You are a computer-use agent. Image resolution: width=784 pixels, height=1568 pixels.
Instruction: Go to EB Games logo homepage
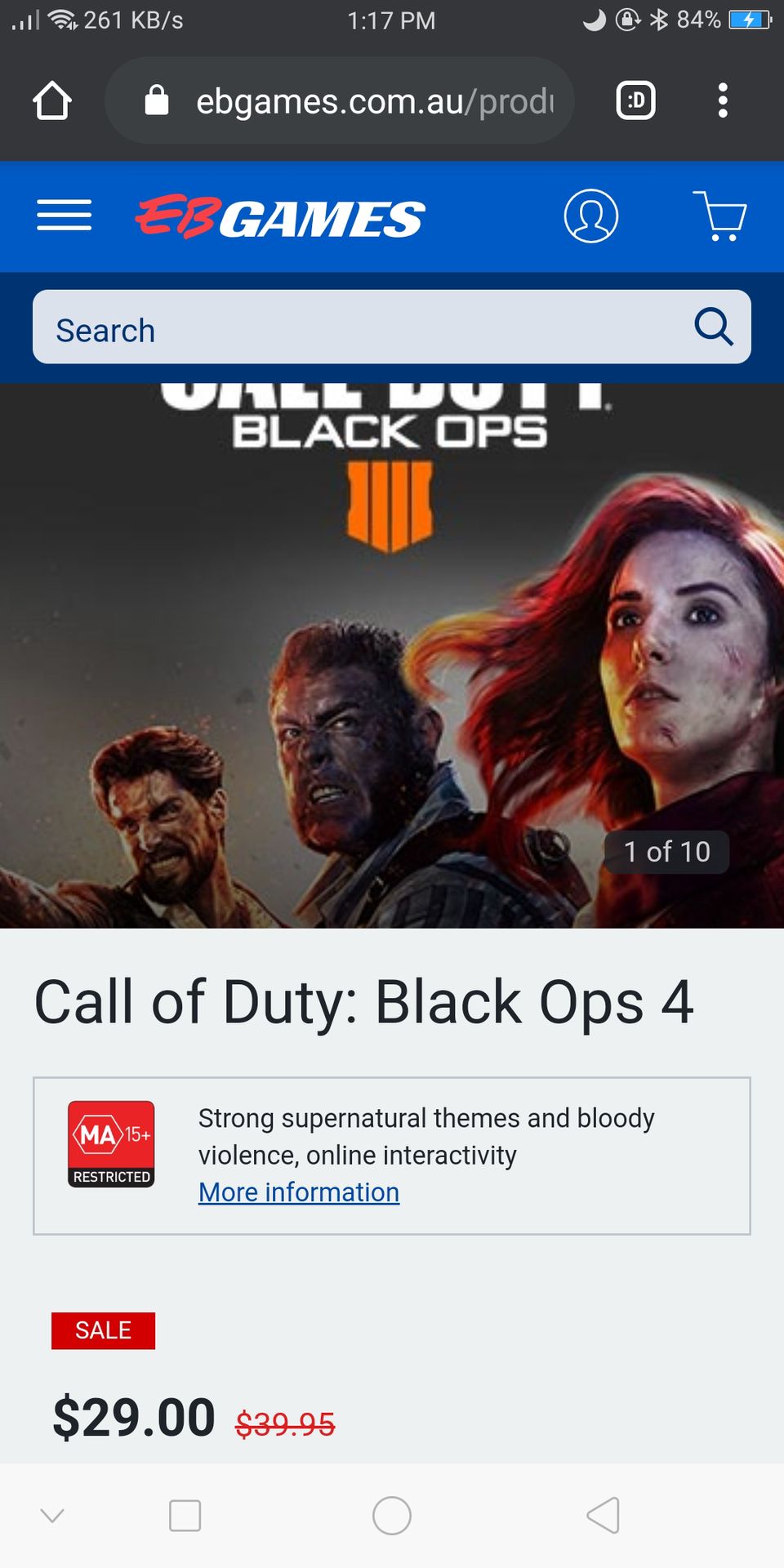coord(280,216)
